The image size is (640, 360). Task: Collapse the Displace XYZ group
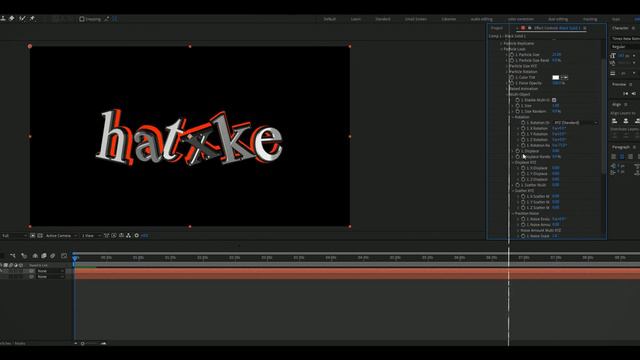pyautogui.click(x=513, y=162)
